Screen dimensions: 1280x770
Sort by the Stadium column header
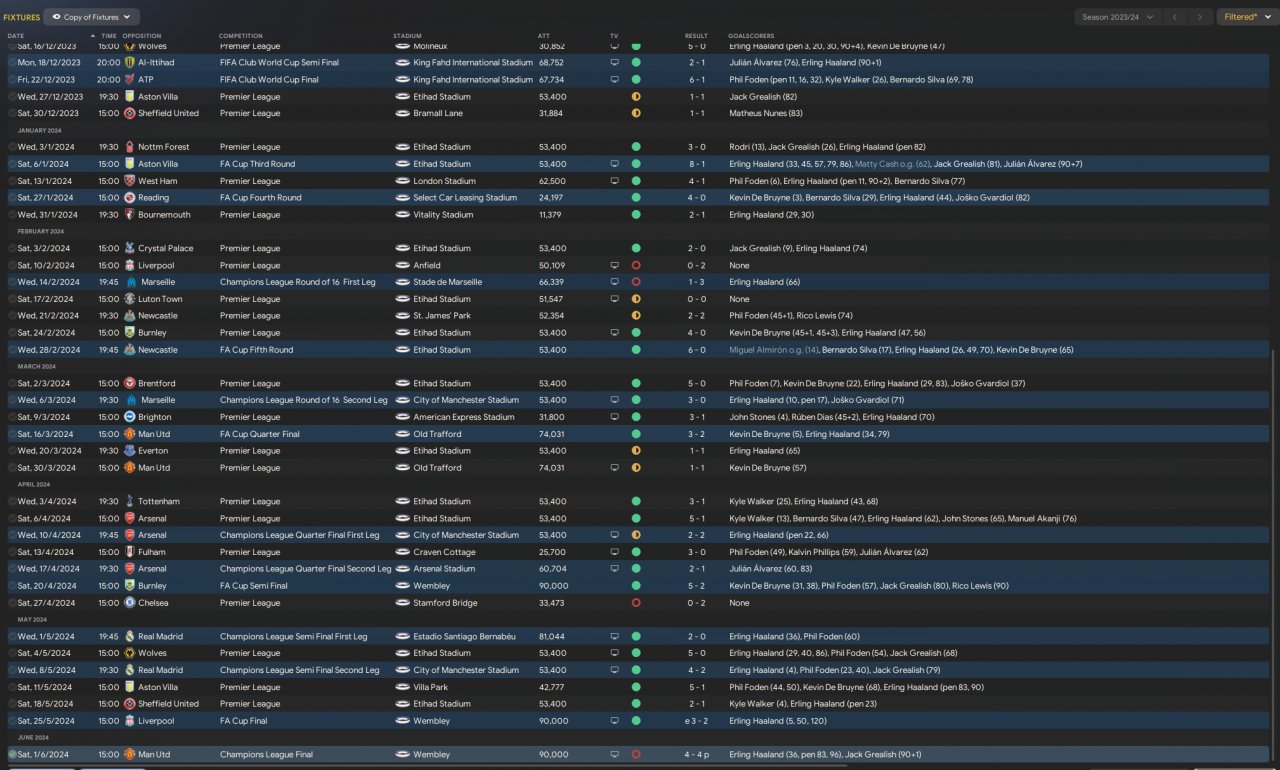(x=407, y=36)
